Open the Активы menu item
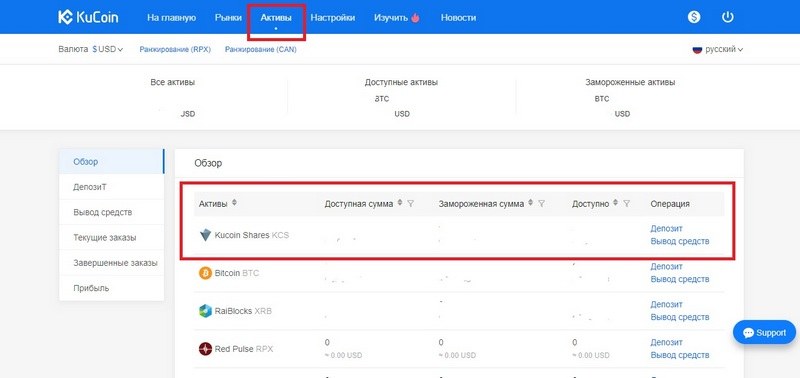Image resolution: width=800 pixels, height=378 pixels. point(276,17)
